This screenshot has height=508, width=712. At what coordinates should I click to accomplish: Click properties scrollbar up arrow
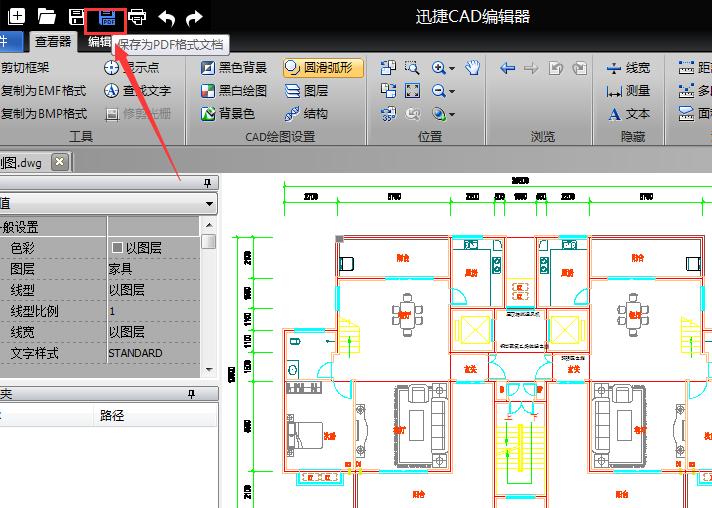click(x=208, y=225)
